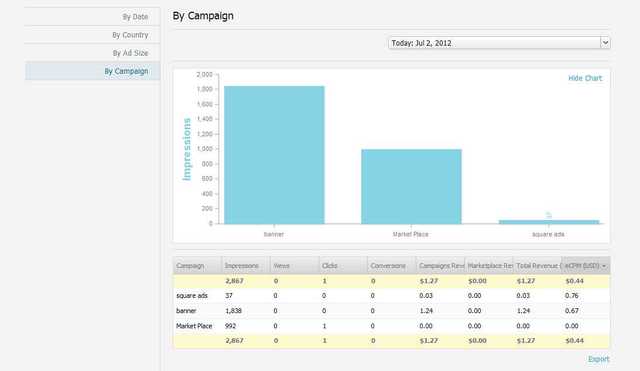Click 'Market Place' label under the chart axis
Image resolution: width=640 pixels, height=371 pixels.
click(411, 234)
